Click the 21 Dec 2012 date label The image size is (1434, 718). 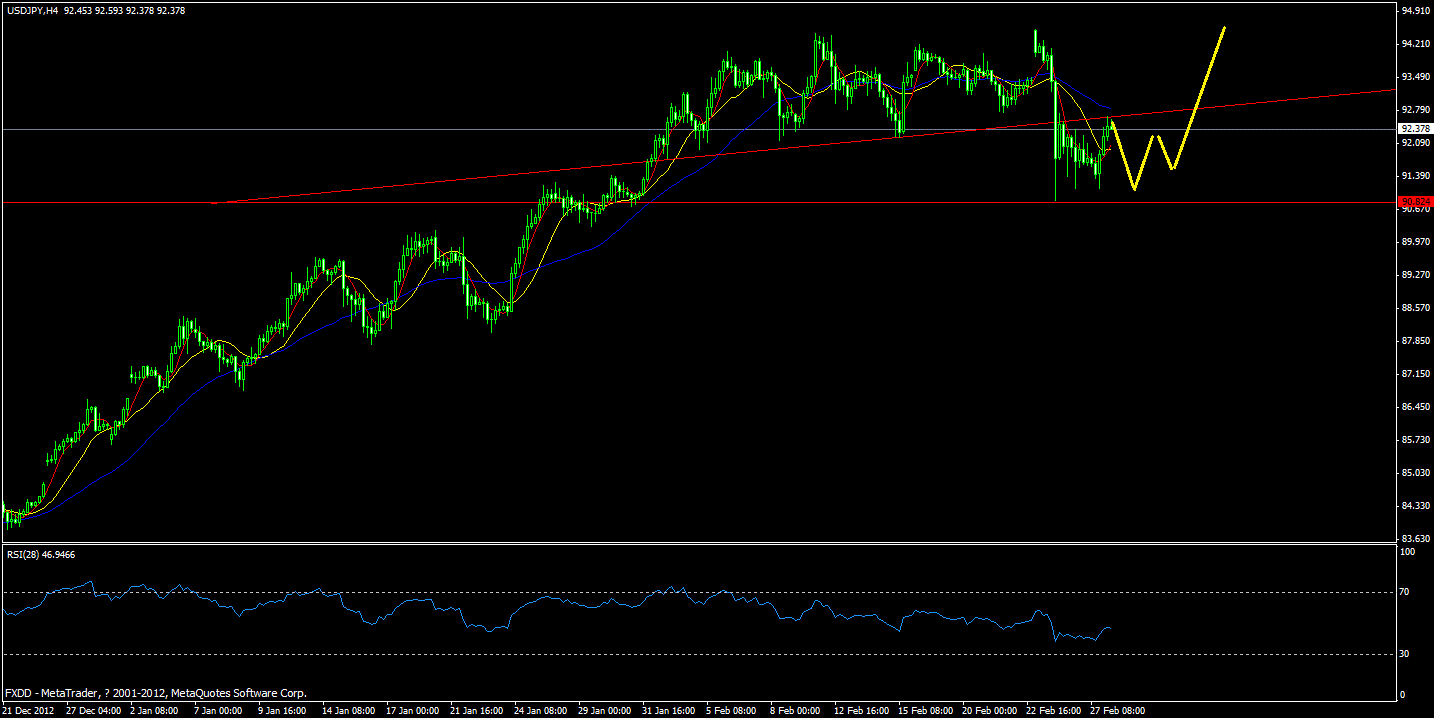tap(30, 711)
